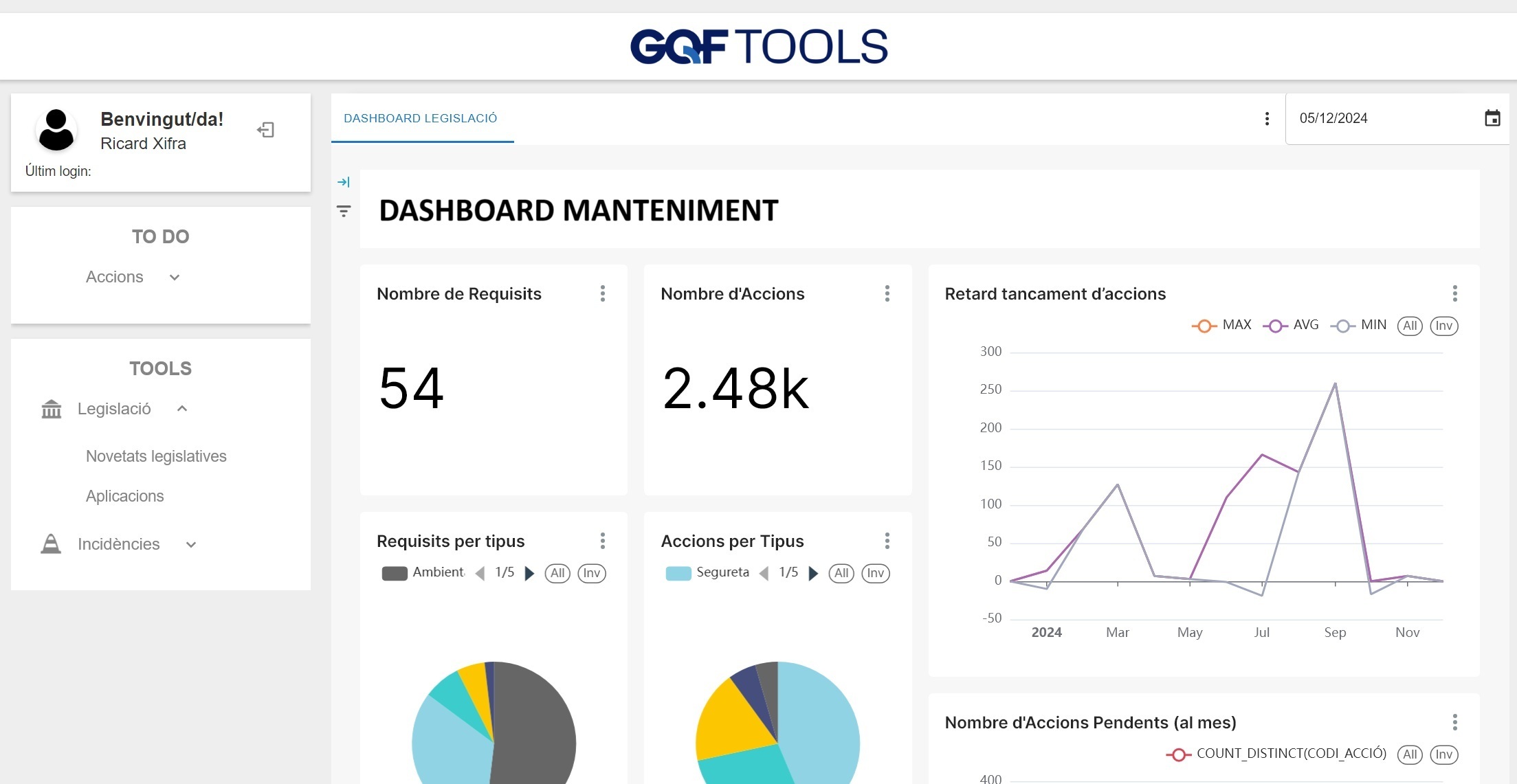Open the dashboard filter icon
The width and height of the screenshot is (1517, 784).
344,211
